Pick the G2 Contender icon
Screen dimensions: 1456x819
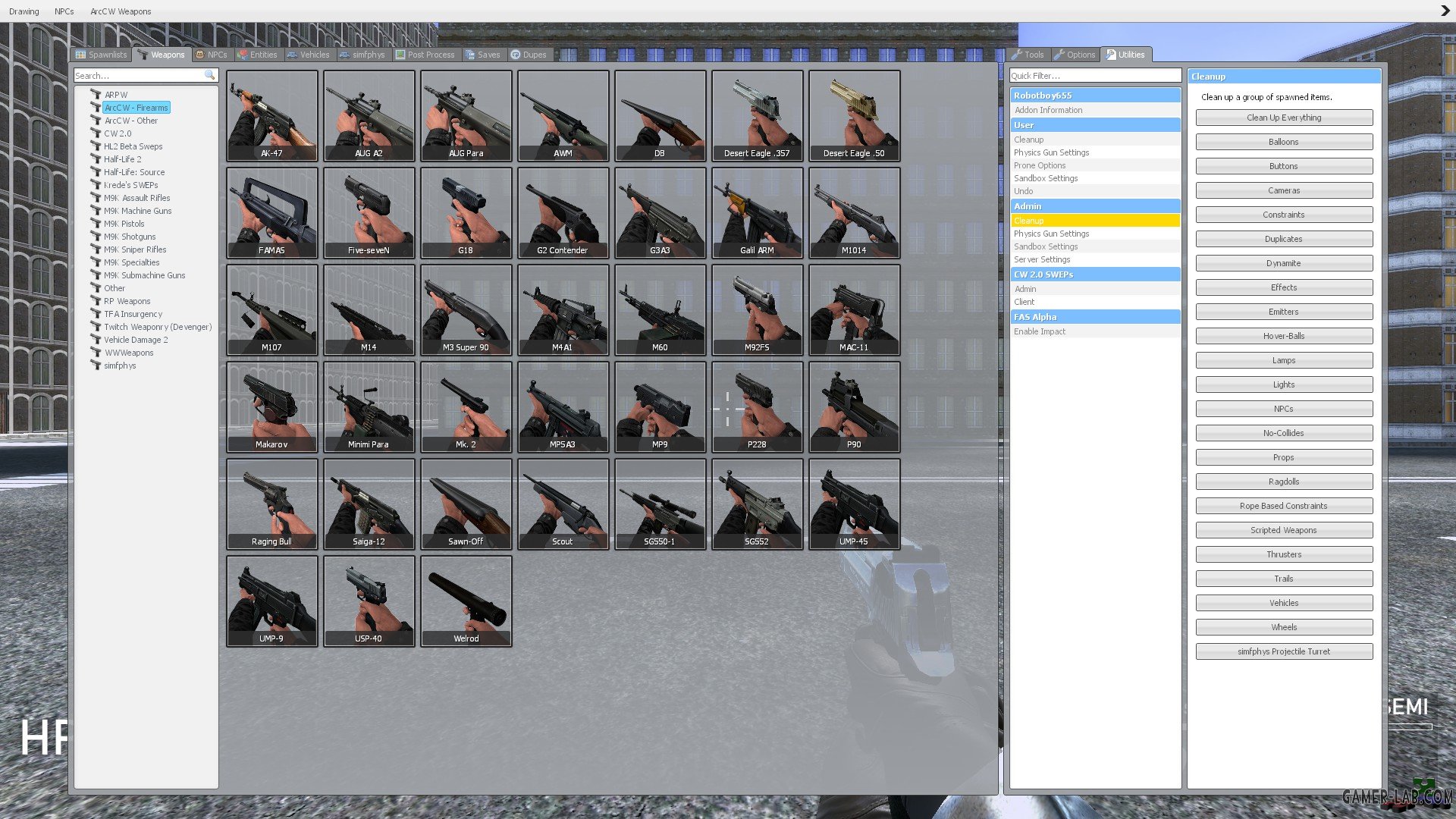[563, 212]
